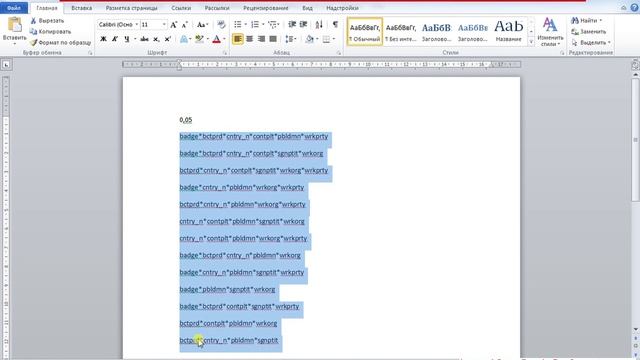The width and height of the screenshot is (640, 360).
Task: Click the bulleted list icon
Action: [x=238, y=25]
